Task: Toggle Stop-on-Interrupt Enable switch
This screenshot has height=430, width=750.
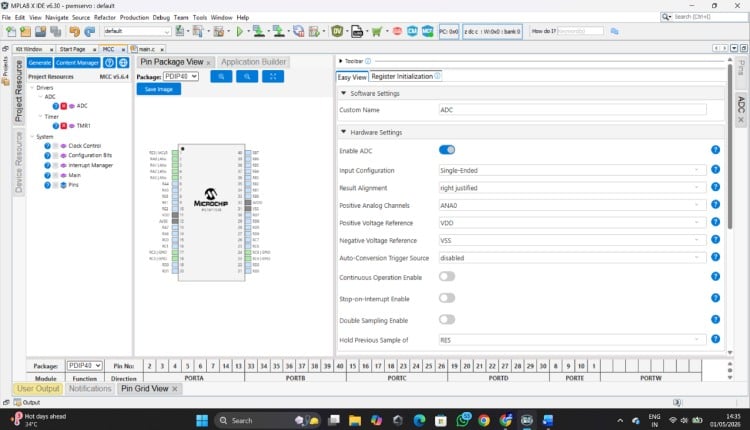Action: point(447,298)
